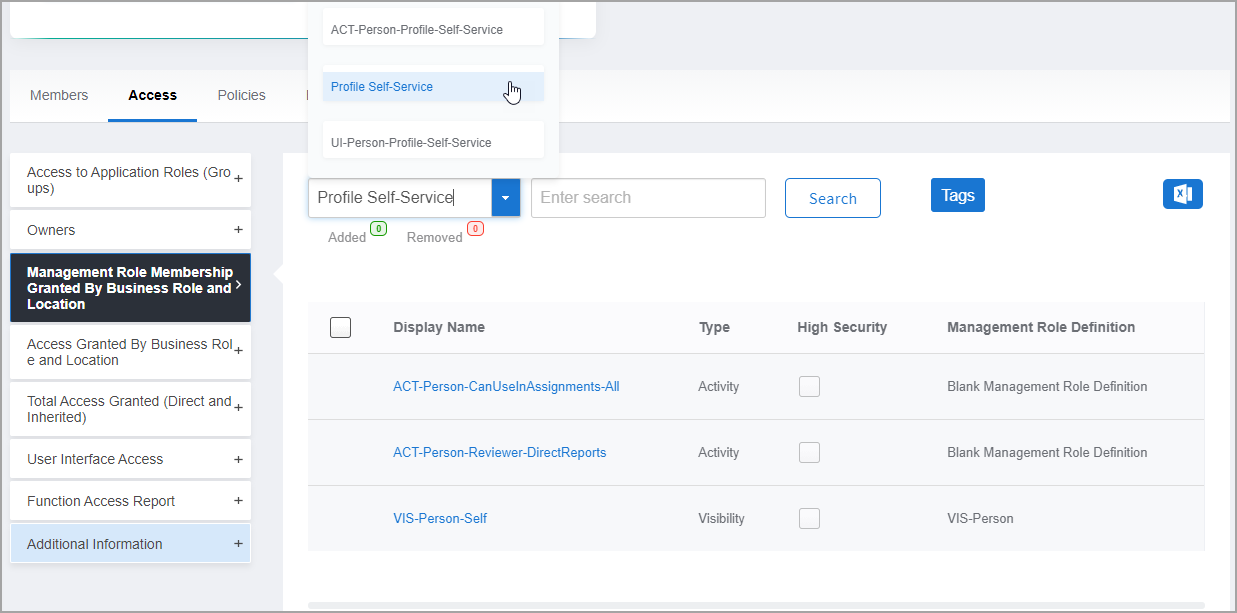The height and width of the screenshot is (613, 1237).
Task: Toggle the select-all checkbox in the table header
Action: tap(340, 327)
